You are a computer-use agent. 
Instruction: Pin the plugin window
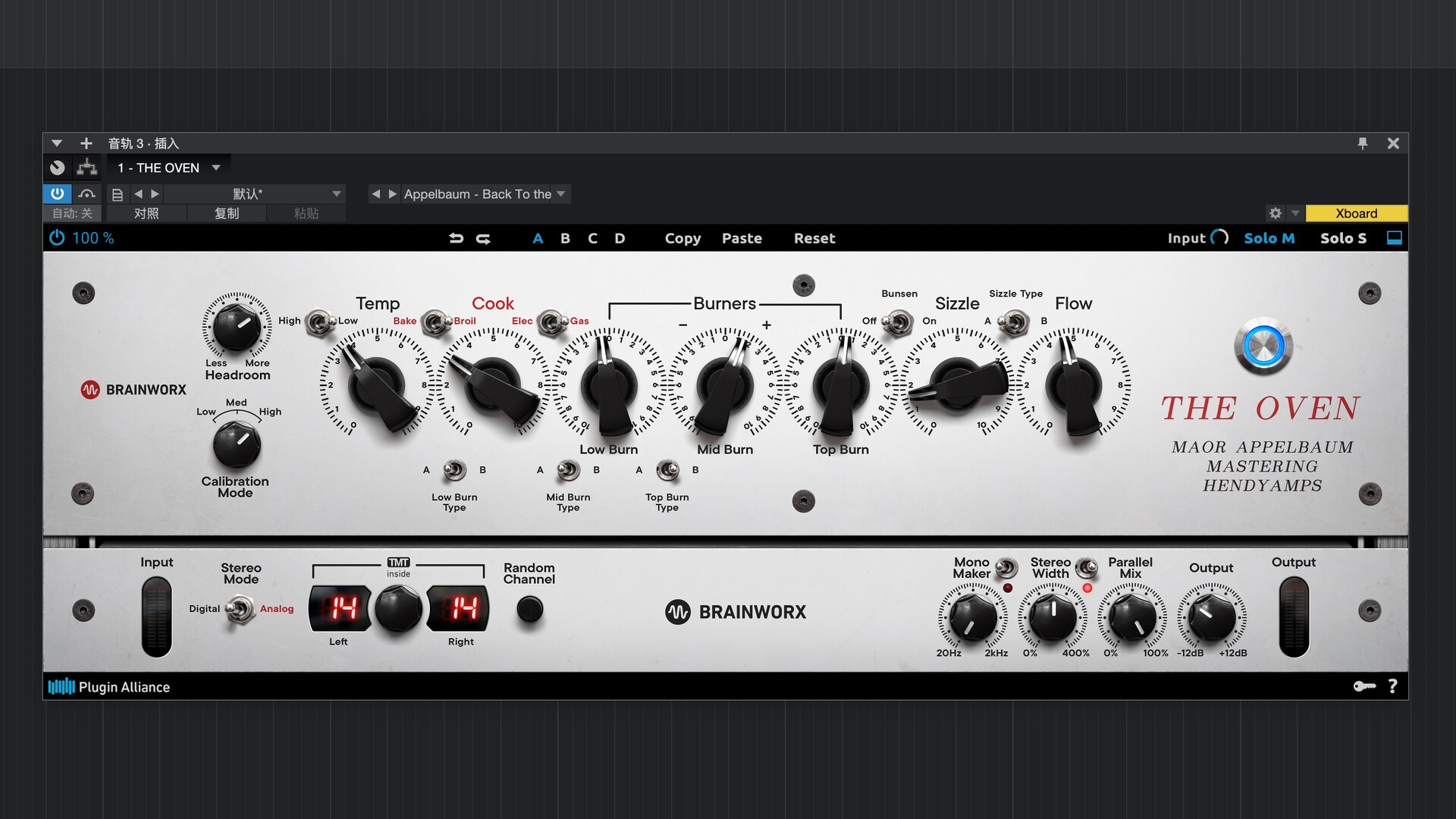[1363, 143]
